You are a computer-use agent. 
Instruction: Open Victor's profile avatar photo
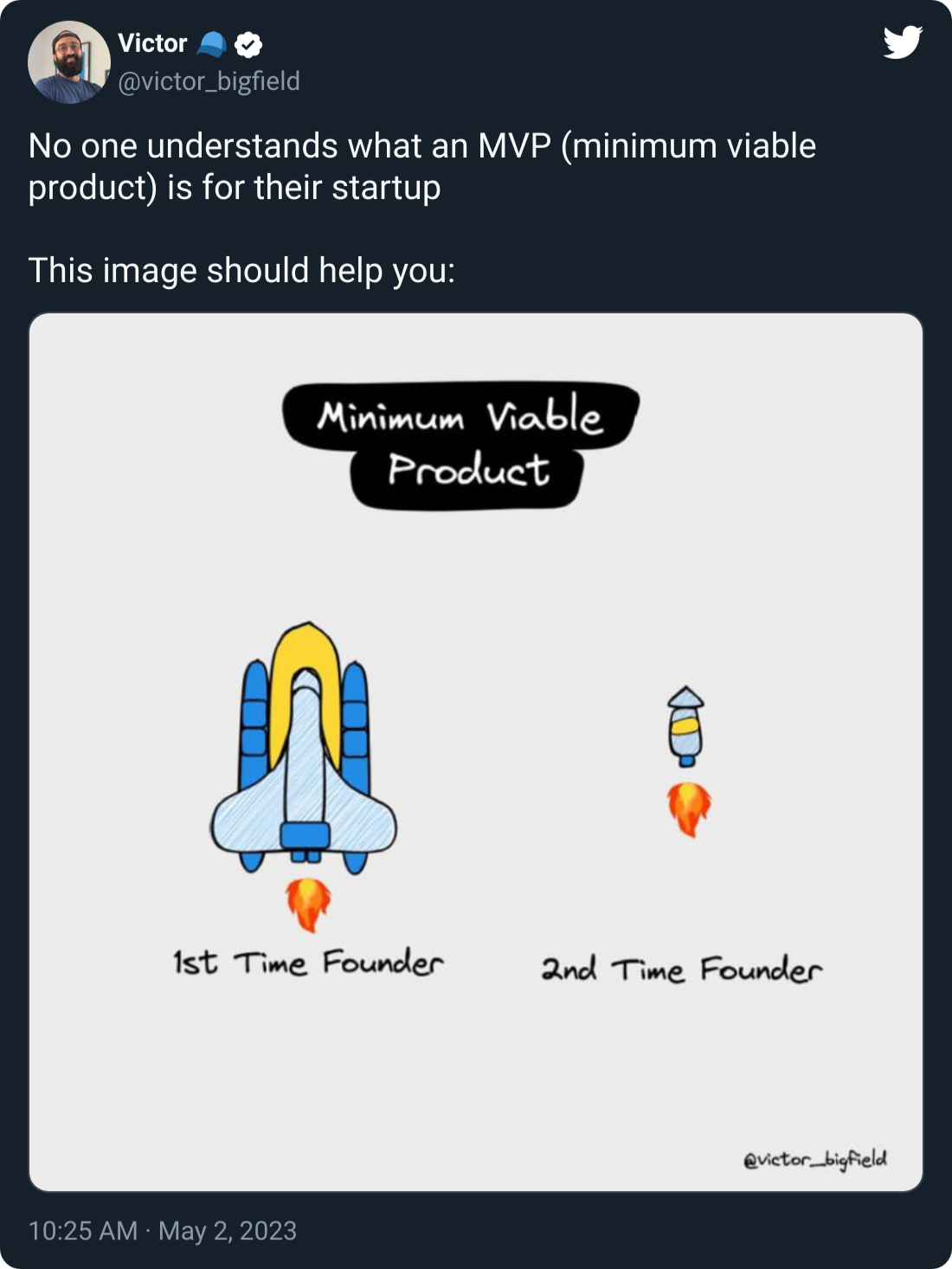click(x=69, y=62)
